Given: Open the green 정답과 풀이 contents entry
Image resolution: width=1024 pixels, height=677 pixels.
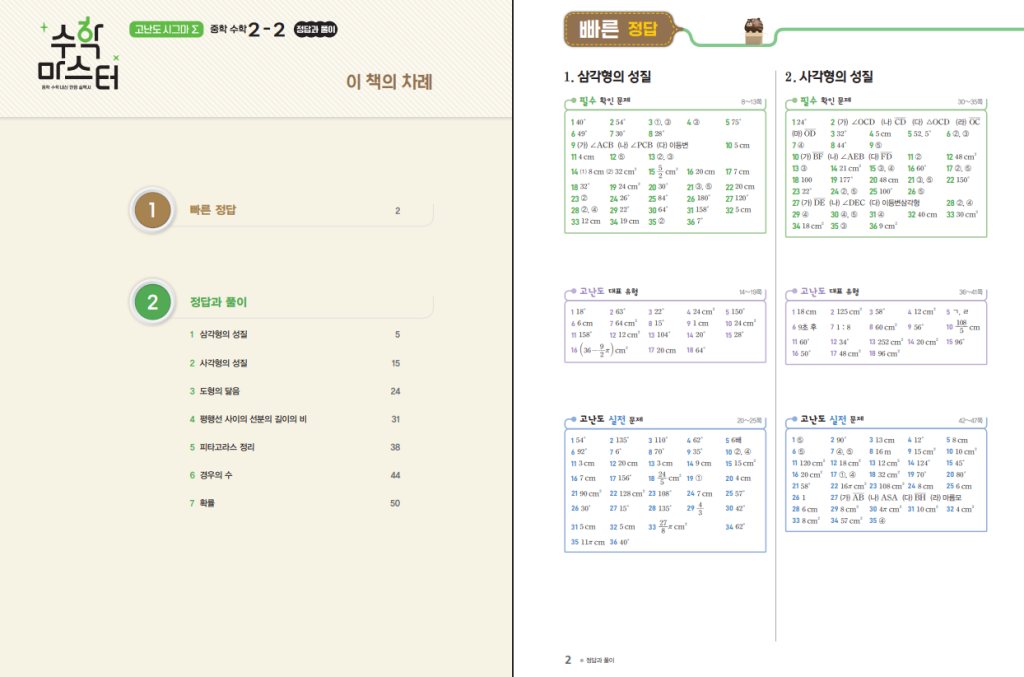Looking at the screenshot, I should coord(218,302).
